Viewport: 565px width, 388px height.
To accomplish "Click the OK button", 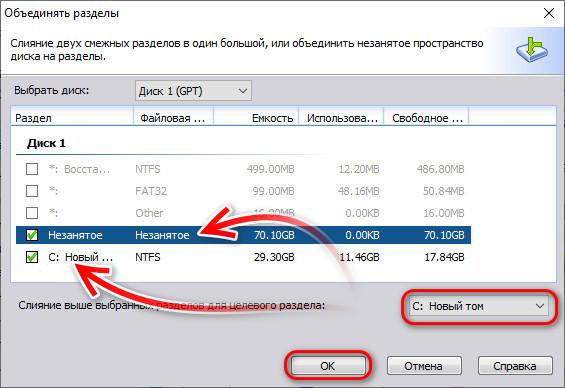I will click(x=328, y=366).
